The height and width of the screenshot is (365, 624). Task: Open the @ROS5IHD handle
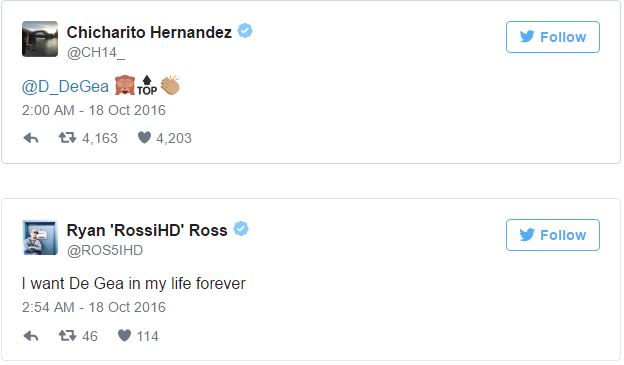(105, 251)
